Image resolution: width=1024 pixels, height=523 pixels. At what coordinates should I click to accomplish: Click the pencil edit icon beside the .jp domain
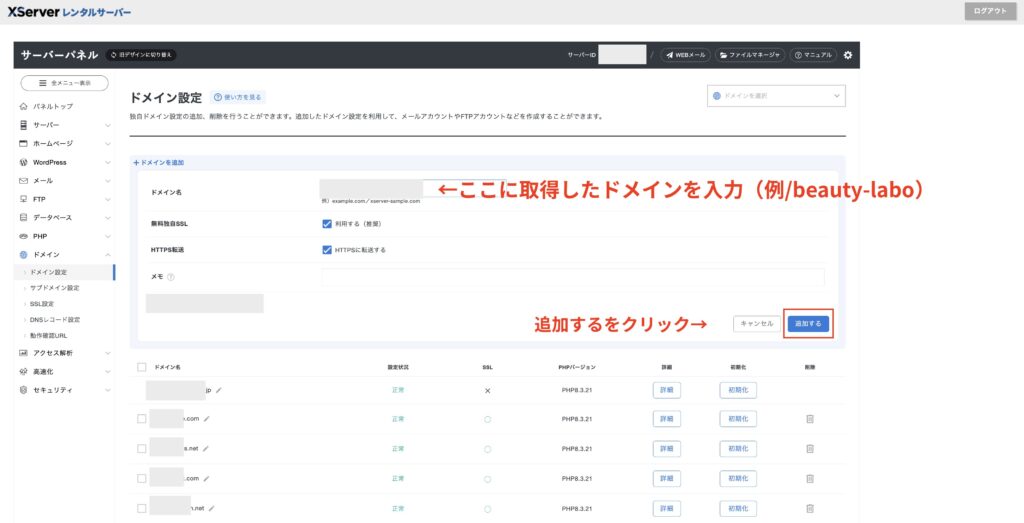220,390
